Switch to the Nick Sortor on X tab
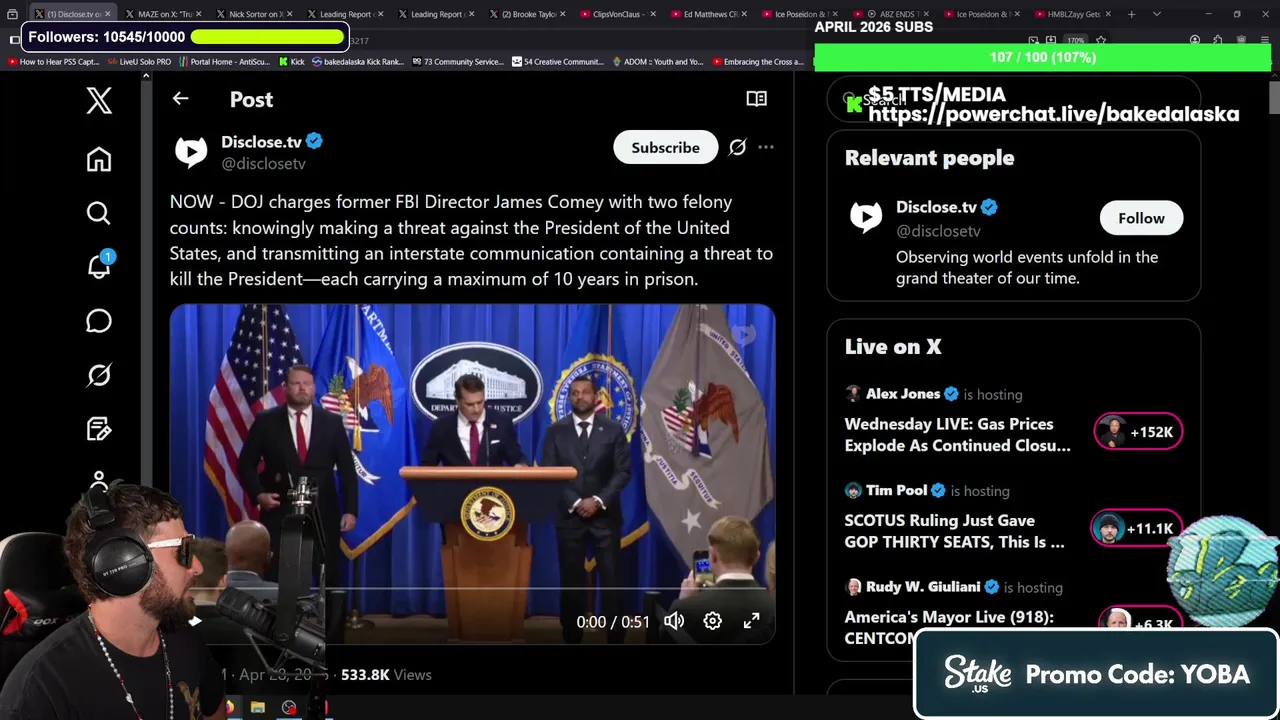This screenshot has width=1280, height=720. tap(254, 14)
